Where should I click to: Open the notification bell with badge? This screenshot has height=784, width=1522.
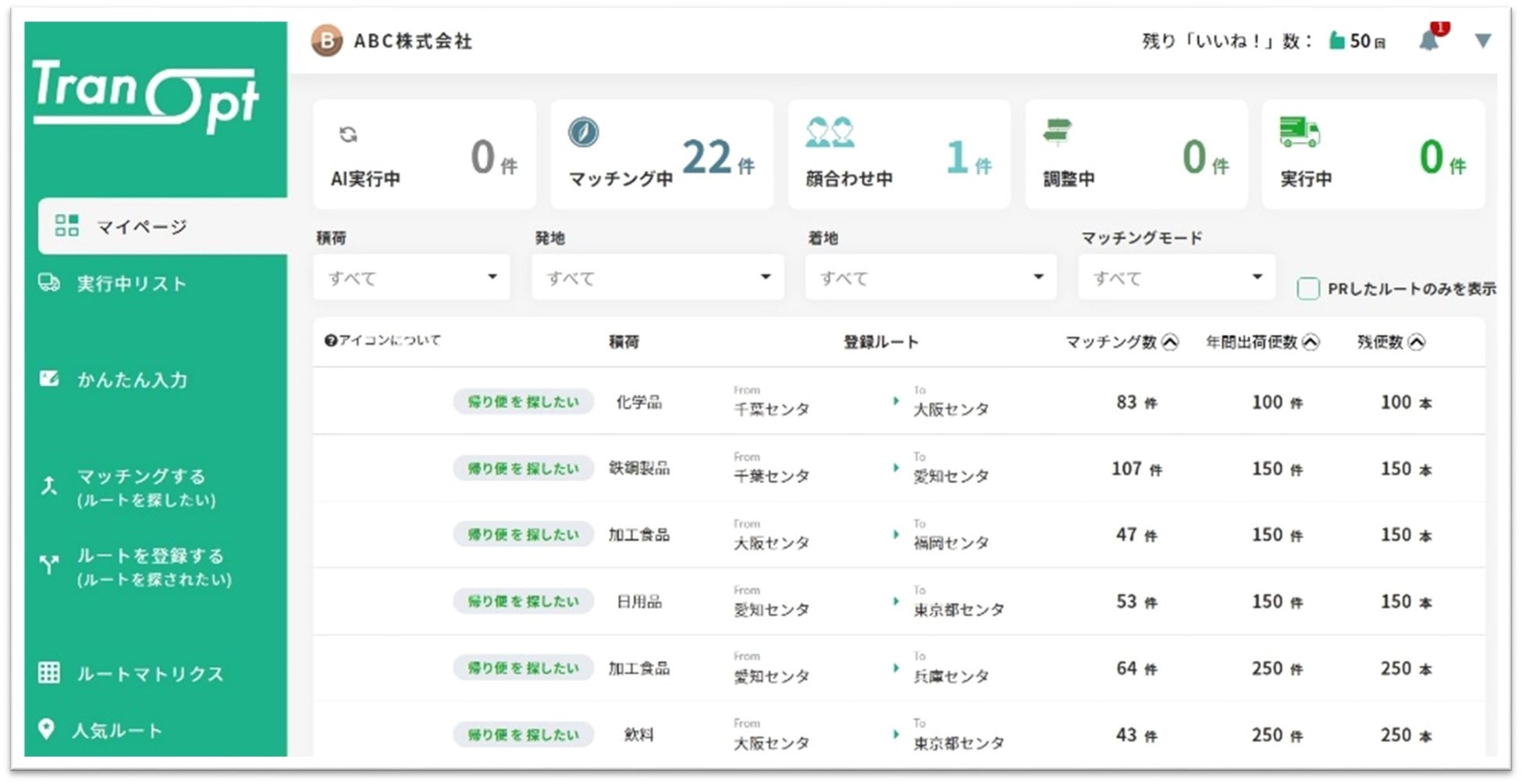1431,39
